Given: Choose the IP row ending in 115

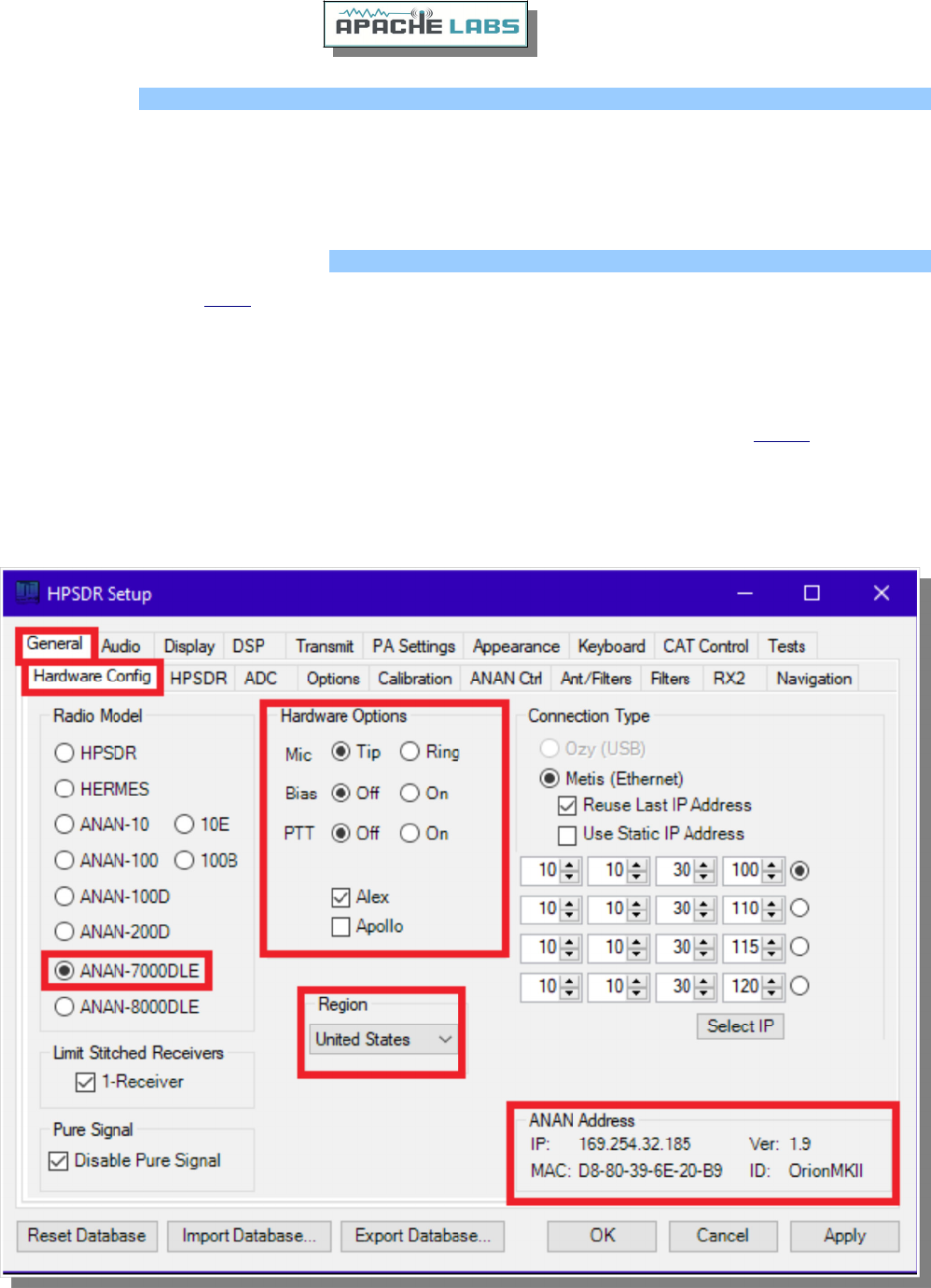Looking at the screenshot, I should point(799,947).
